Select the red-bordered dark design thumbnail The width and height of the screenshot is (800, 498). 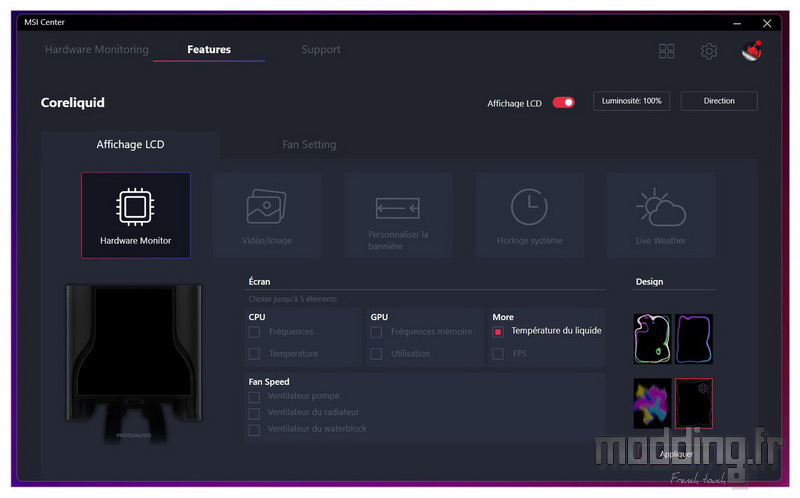point(694,403)
